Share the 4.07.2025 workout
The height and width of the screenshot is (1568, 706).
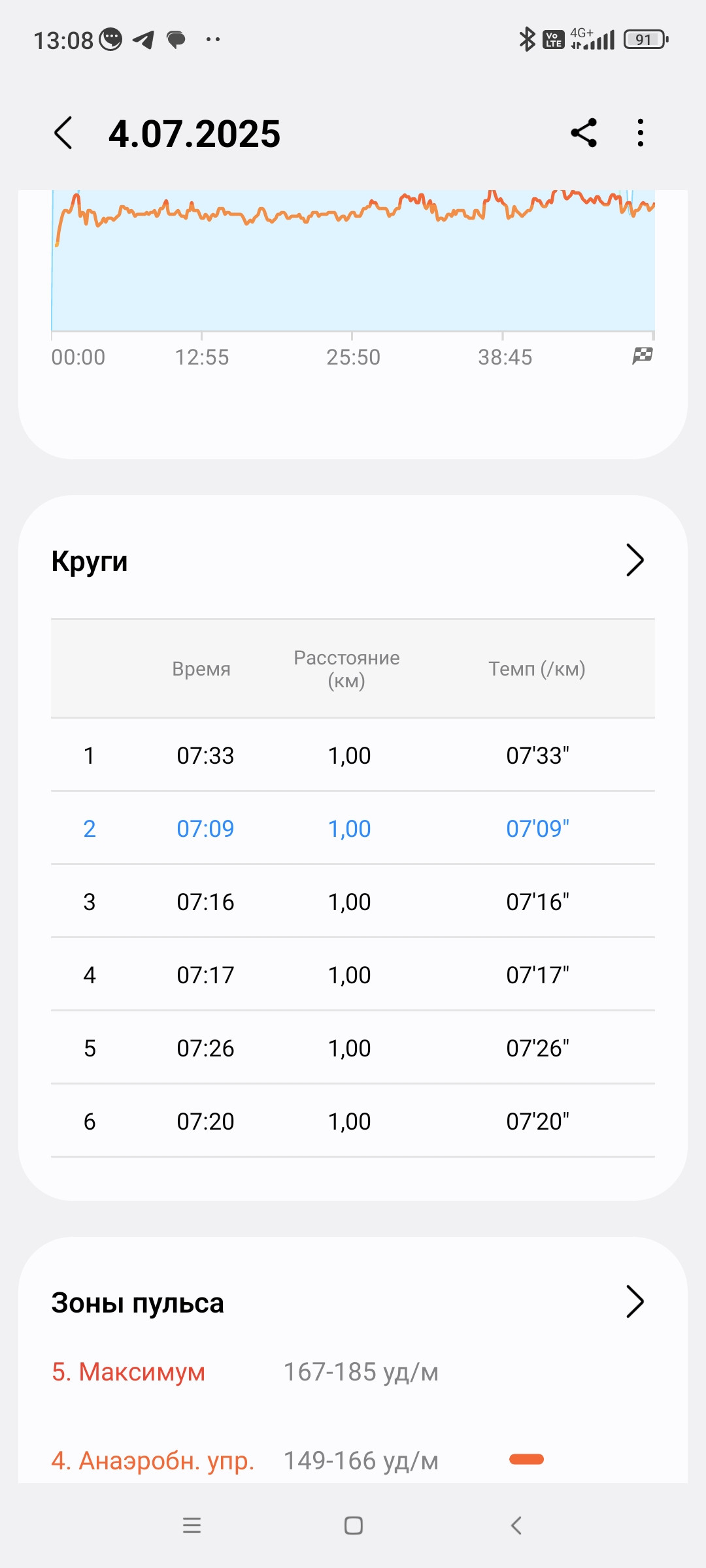click(x=584, y=133)
